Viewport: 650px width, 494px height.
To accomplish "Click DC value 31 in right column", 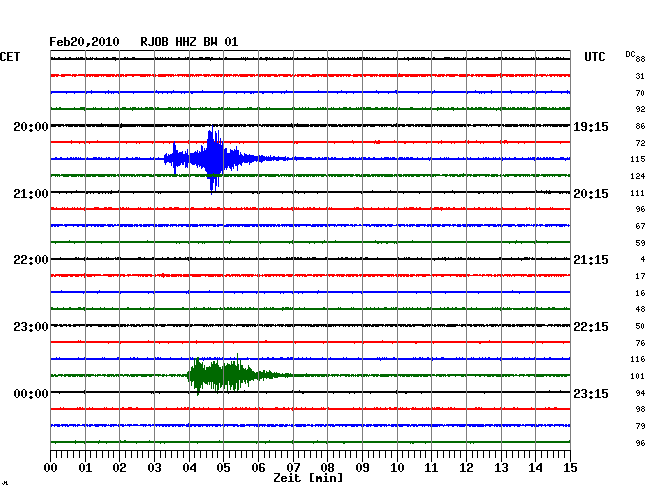I will pos(640,76).
